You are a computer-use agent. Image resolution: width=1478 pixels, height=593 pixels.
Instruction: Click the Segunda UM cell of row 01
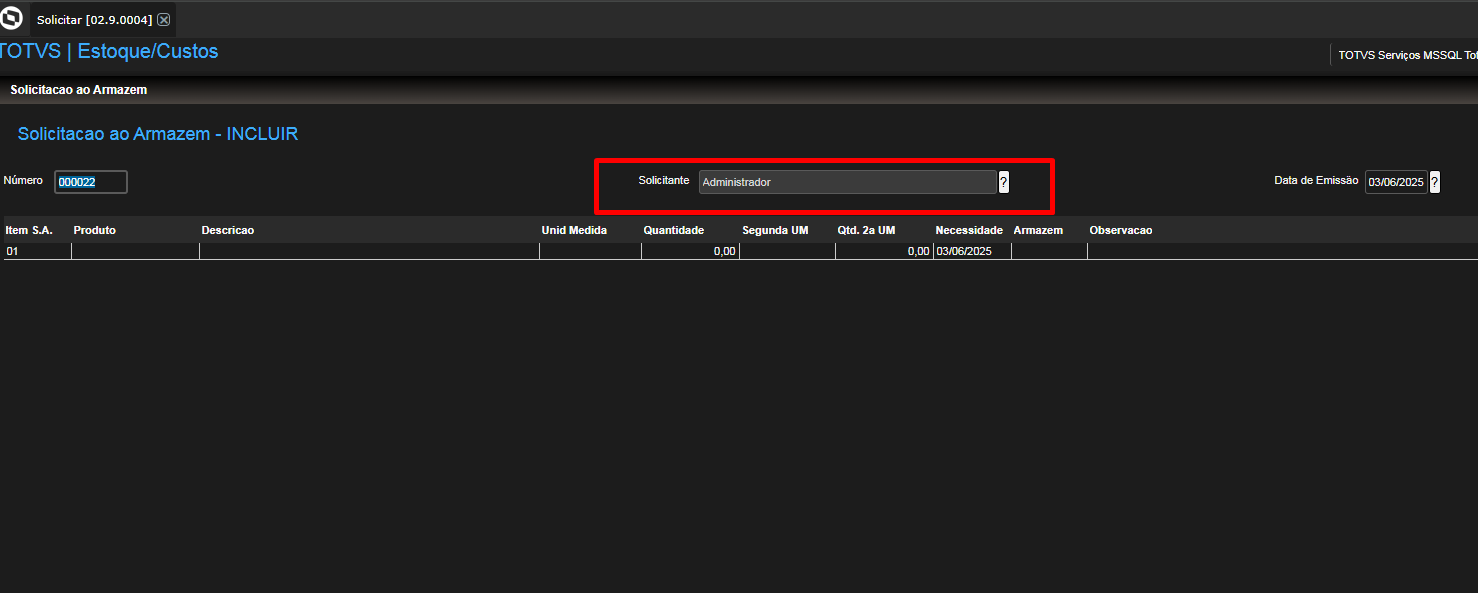coord(787,251)
